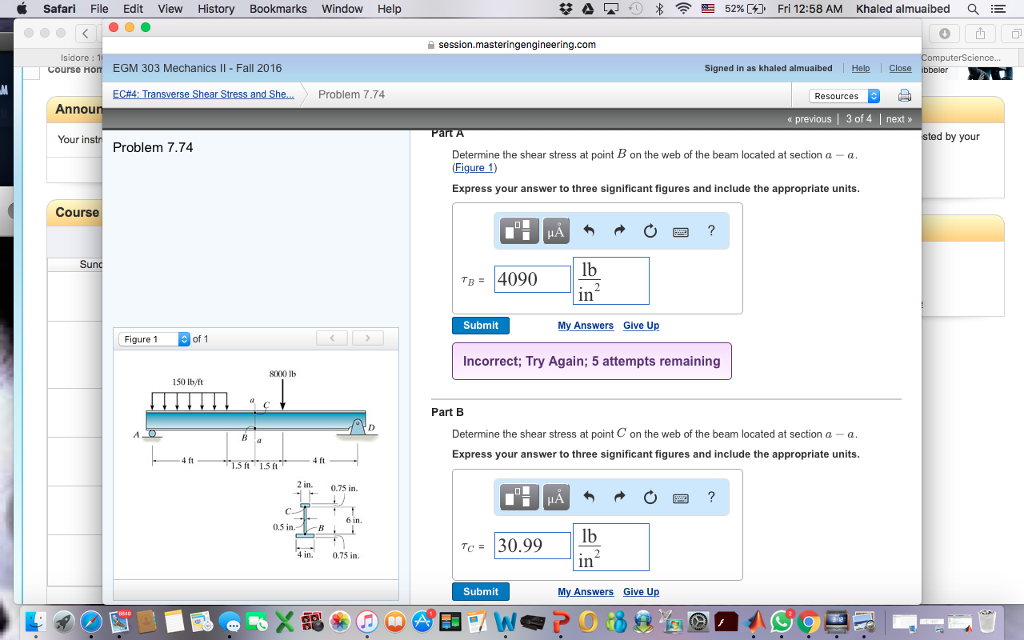Click the Part A value field with 4090
Screen dimensions: 1024x640
[x=532, y=280]
